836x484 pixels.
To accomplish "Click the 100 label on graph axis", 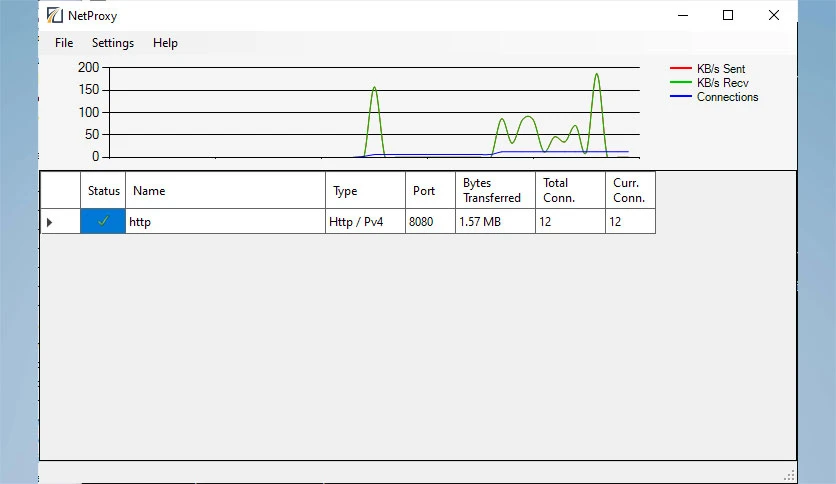I will (x=89, y=112).
